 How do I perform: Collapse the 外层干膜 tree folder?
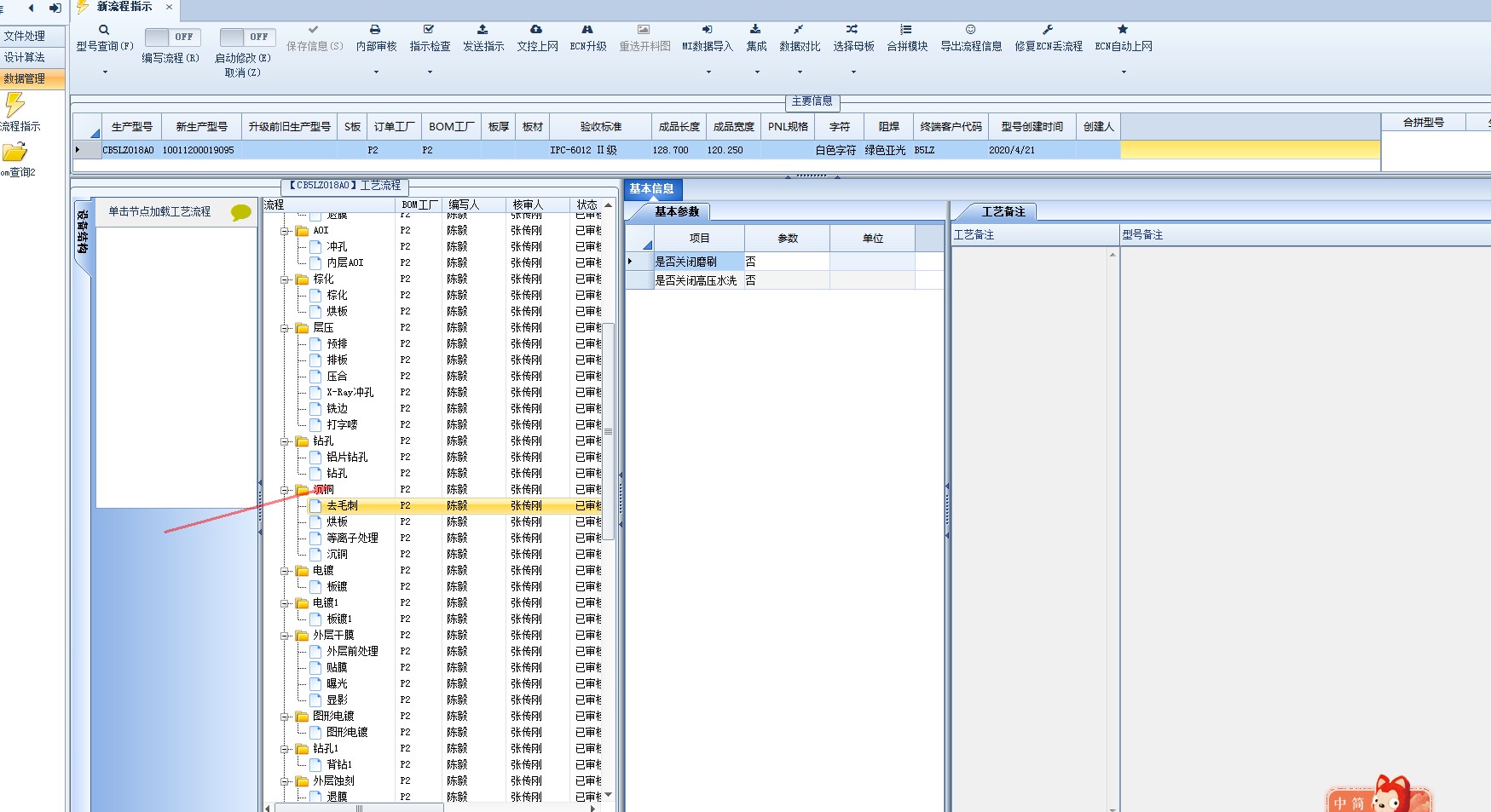286,636
